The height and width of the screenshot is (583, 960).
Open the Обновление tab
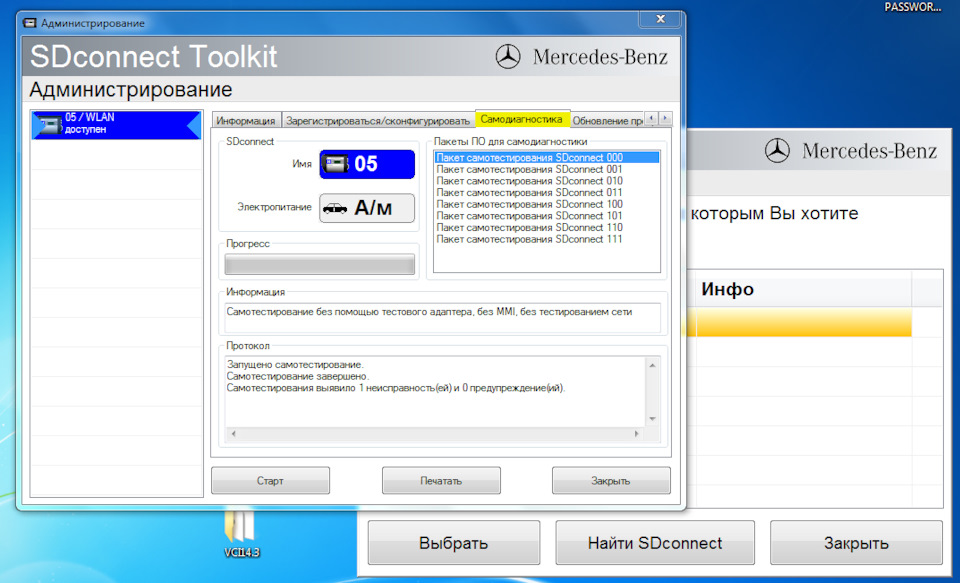607,121
